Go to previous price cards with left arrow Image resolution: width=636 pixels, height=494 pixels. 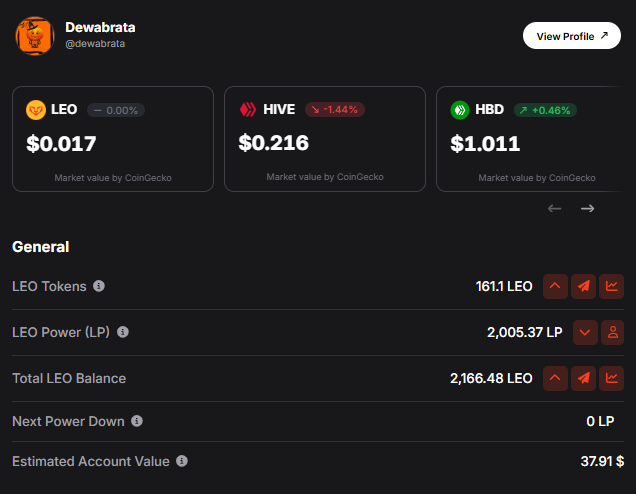pyautogui.click(x=554, y=208)
